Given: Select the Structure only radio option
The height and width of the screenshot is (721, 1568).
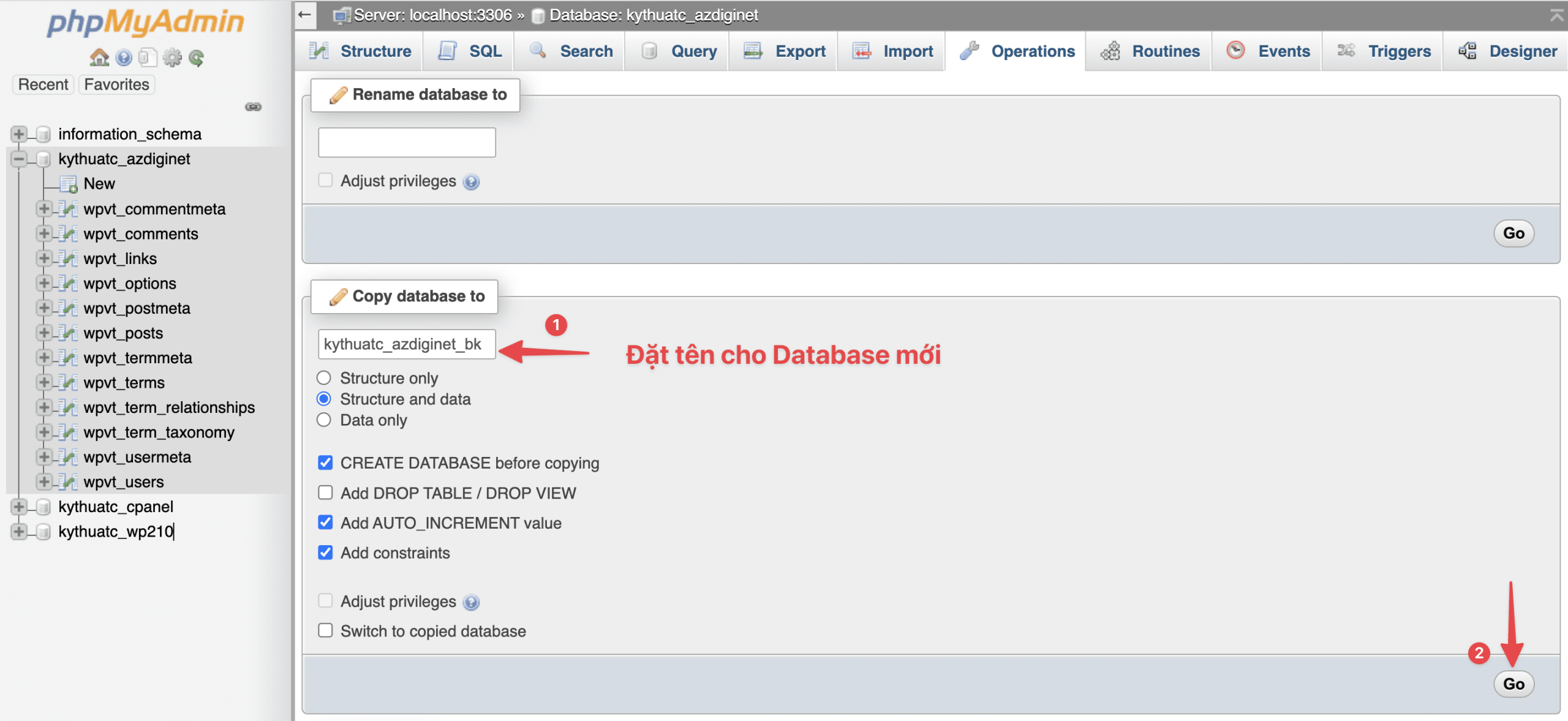Looking at the screenshot, I should 324,378.
